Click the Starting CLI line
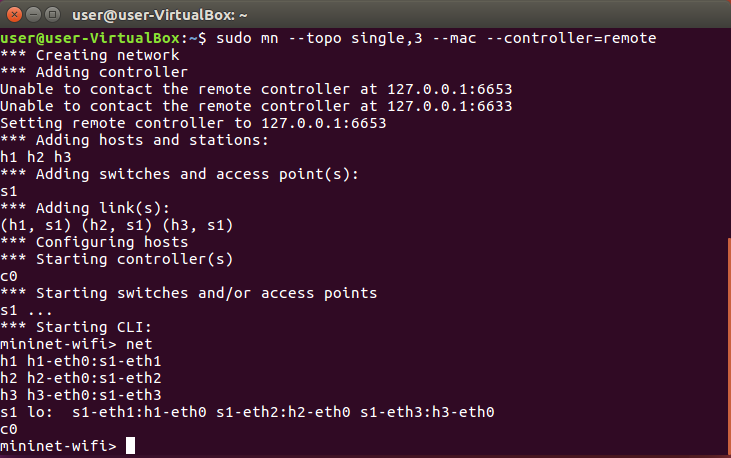Viewport: 731px width, 458px height. pyautogui.click(x=76, y=327)
